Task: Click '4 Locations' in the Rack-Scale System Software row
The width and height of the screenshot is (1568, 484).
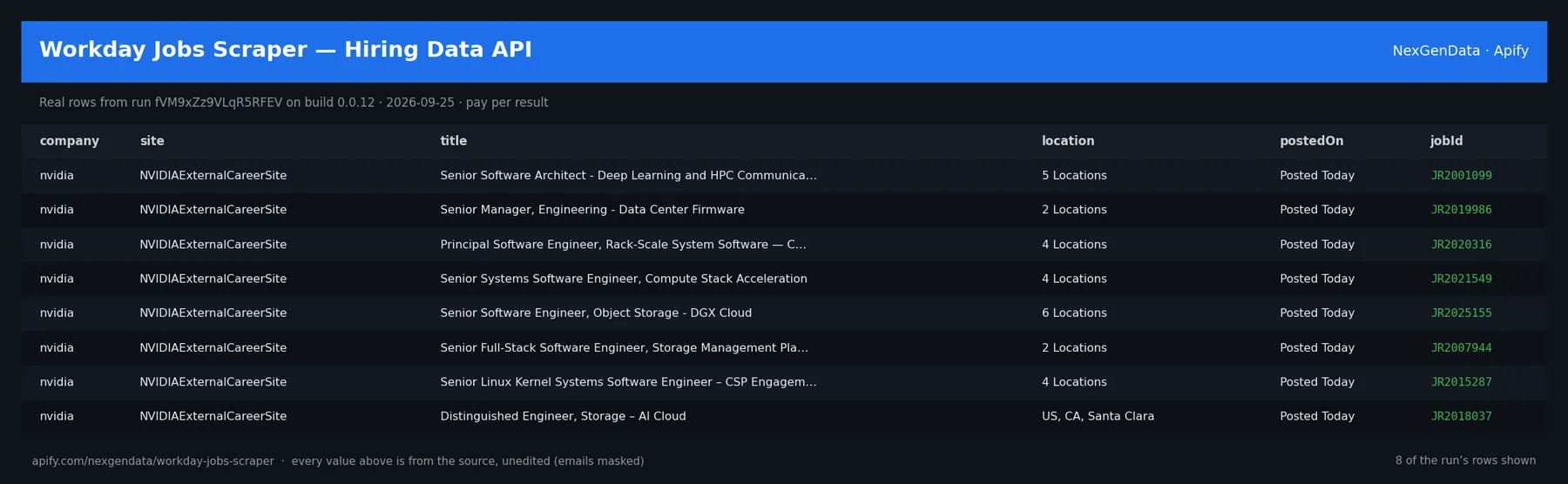Action: click(1074, 245)
